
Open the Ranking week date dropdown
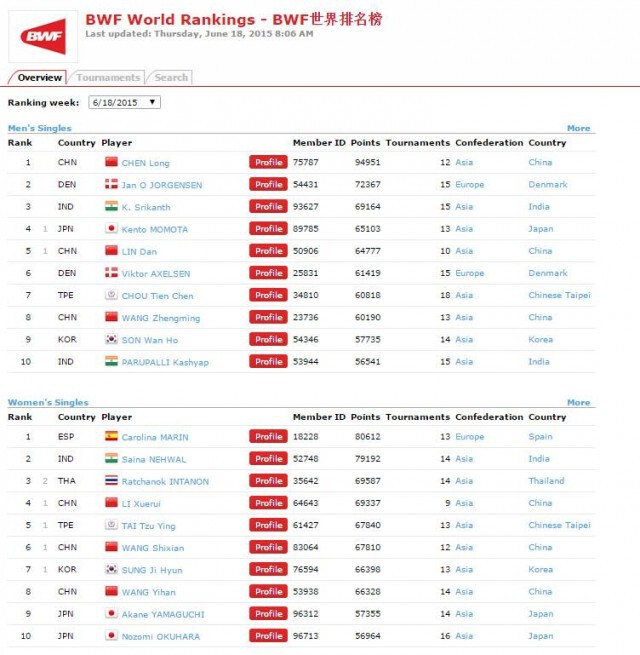(x=124, y=102)
